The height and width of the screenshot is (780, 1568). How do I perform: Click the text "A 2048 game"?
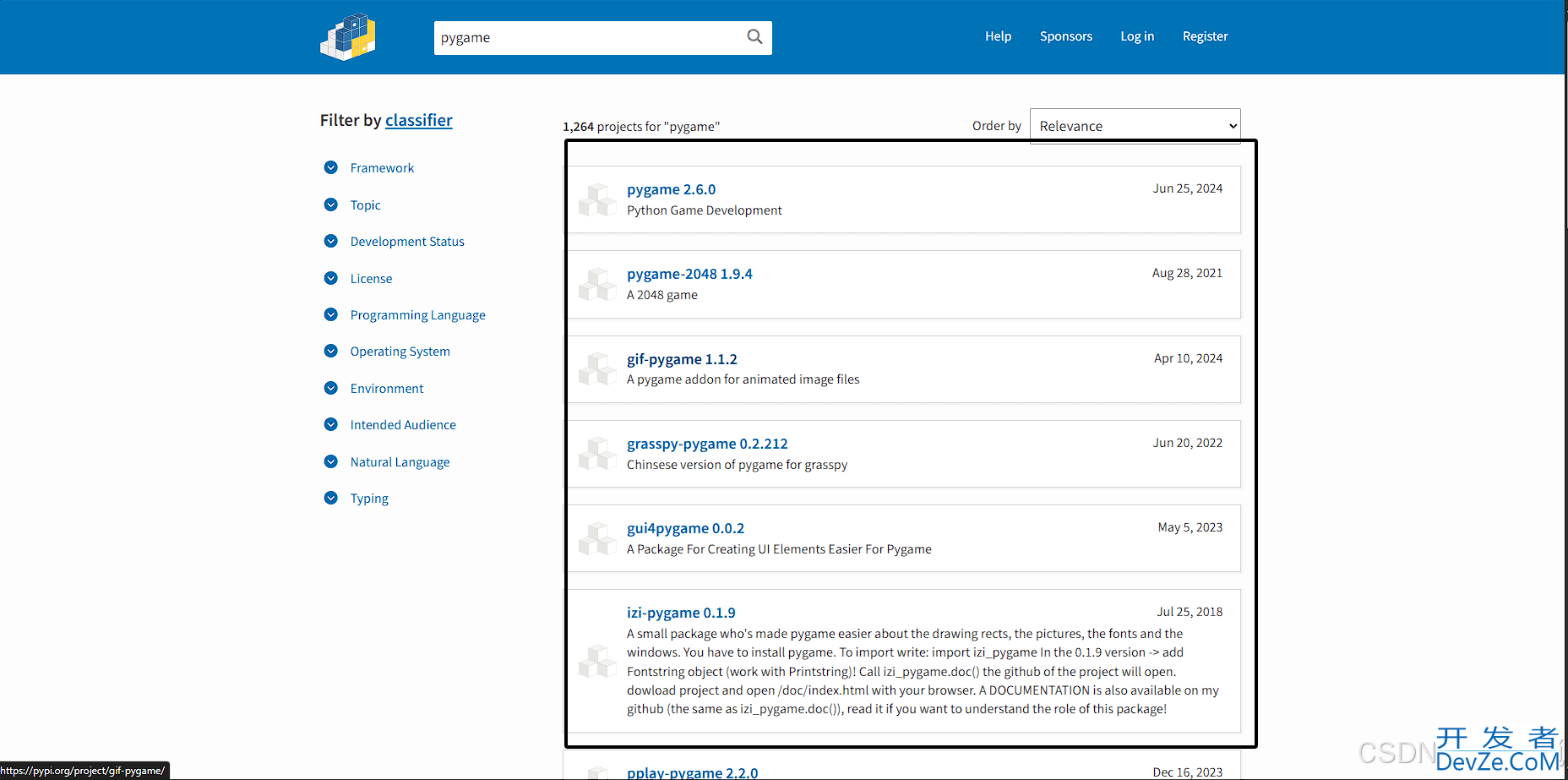pos(662,295)
